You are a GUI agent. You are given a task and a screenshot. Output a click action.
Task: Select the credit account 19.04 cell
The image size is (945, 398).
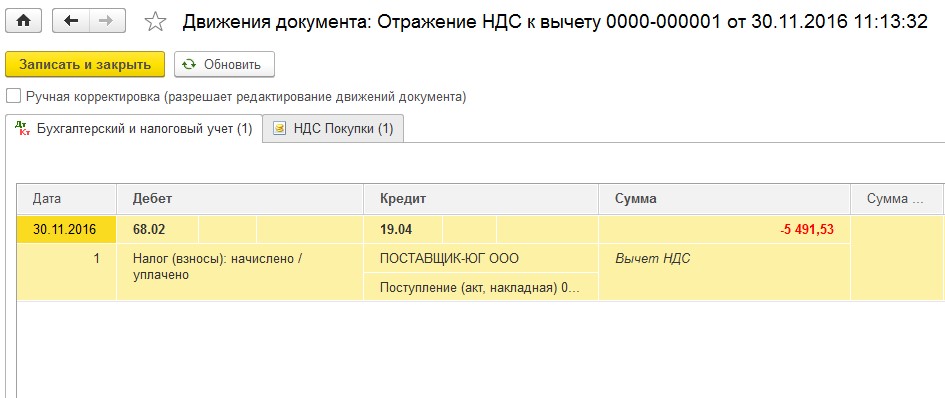(x=403, y=230)
